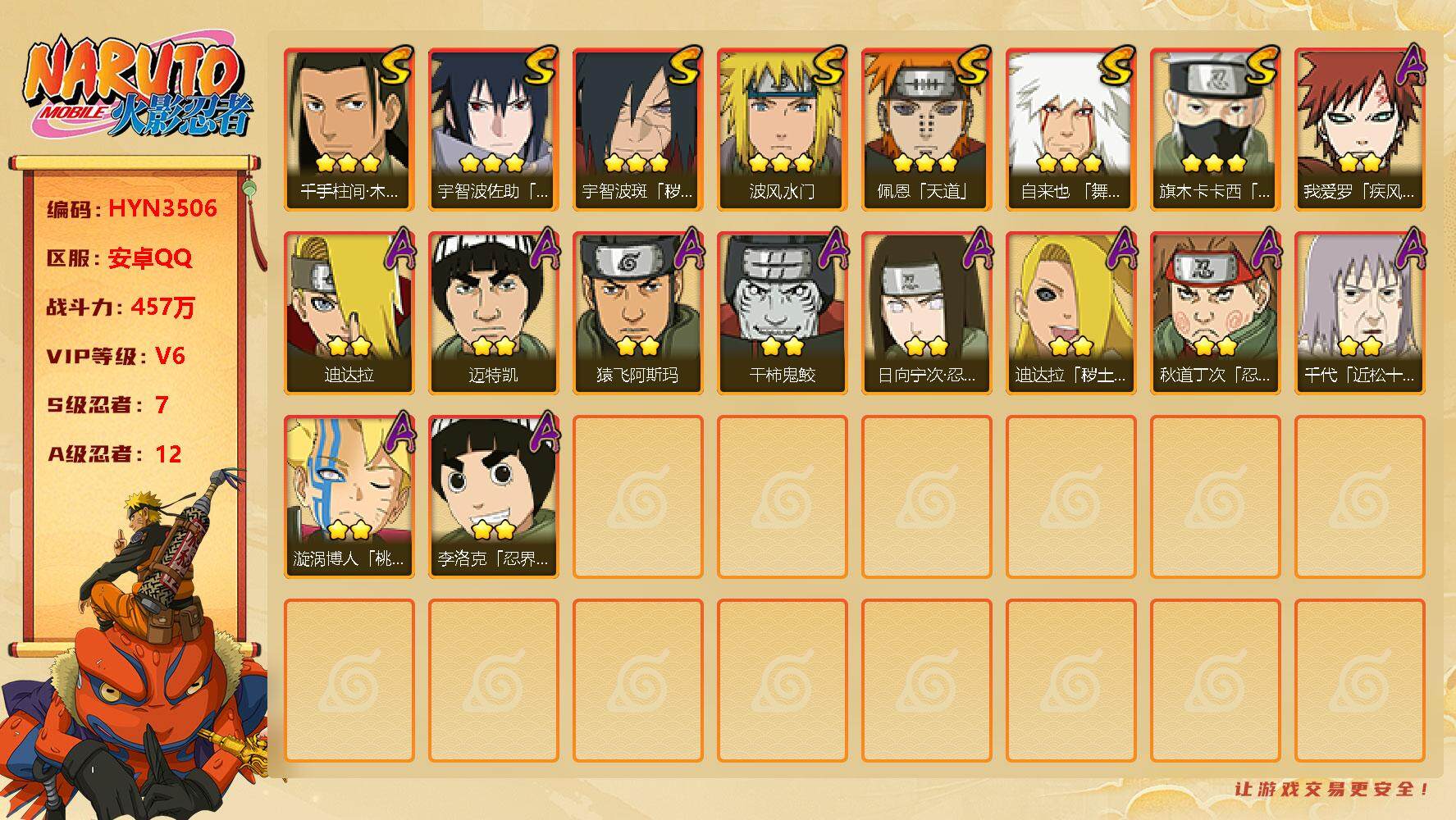The height and width of the screenshot is (820, 1456).
Task: Click the first empty slot after 李洛克
Action: (637, 497)
